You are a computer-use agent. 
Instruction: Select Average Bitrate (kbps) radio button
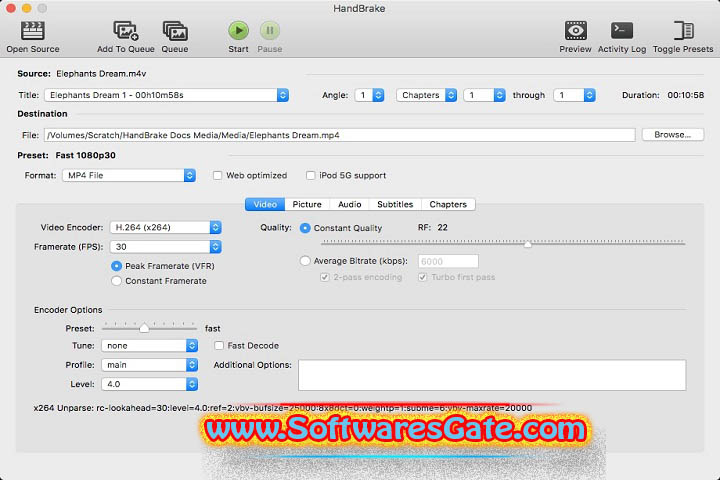[305, 261]
